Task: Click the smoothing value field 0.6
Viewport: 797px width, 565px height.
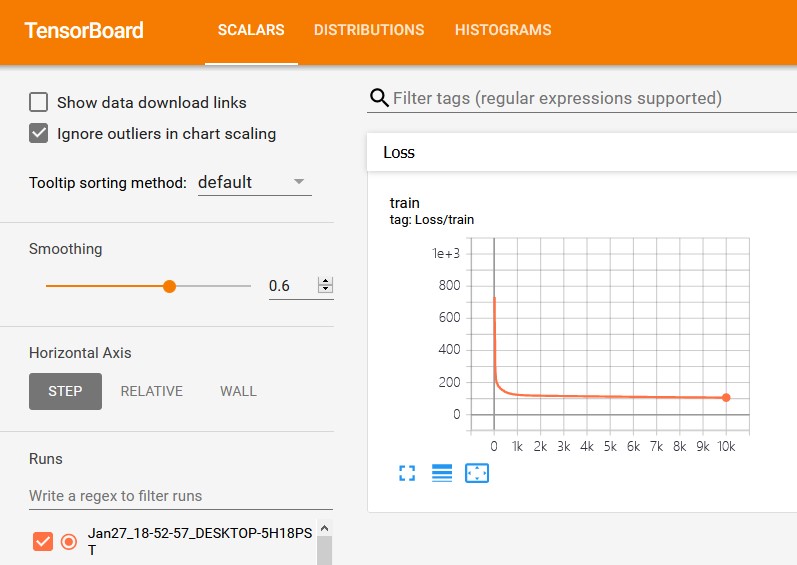Action: coord(292,286)
